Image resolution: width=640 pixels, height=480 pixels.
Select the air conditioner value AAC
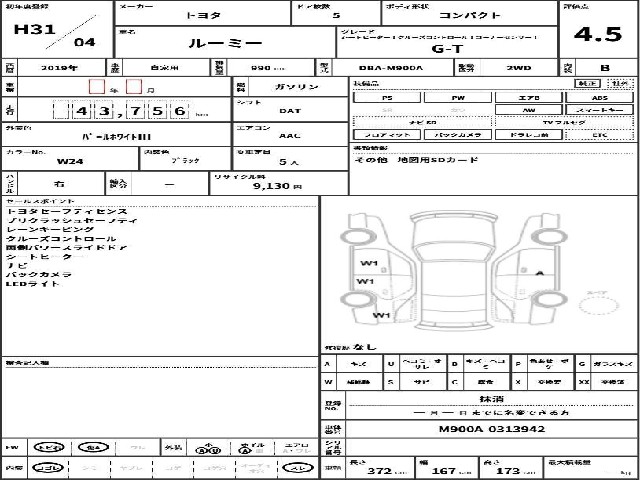click(290, 136)
